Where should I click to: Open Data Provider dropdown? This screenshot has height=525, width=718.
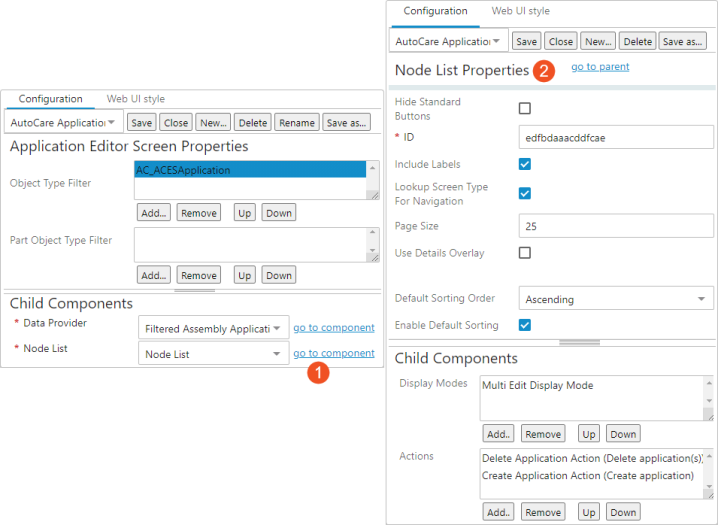click(x=213, y=328)
